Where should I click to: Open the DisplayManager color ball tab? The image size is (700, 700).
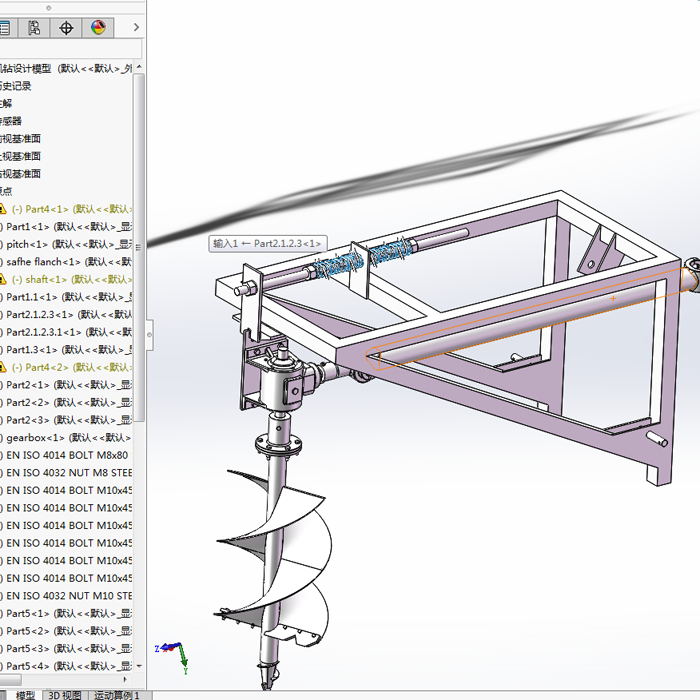point(98,28)
